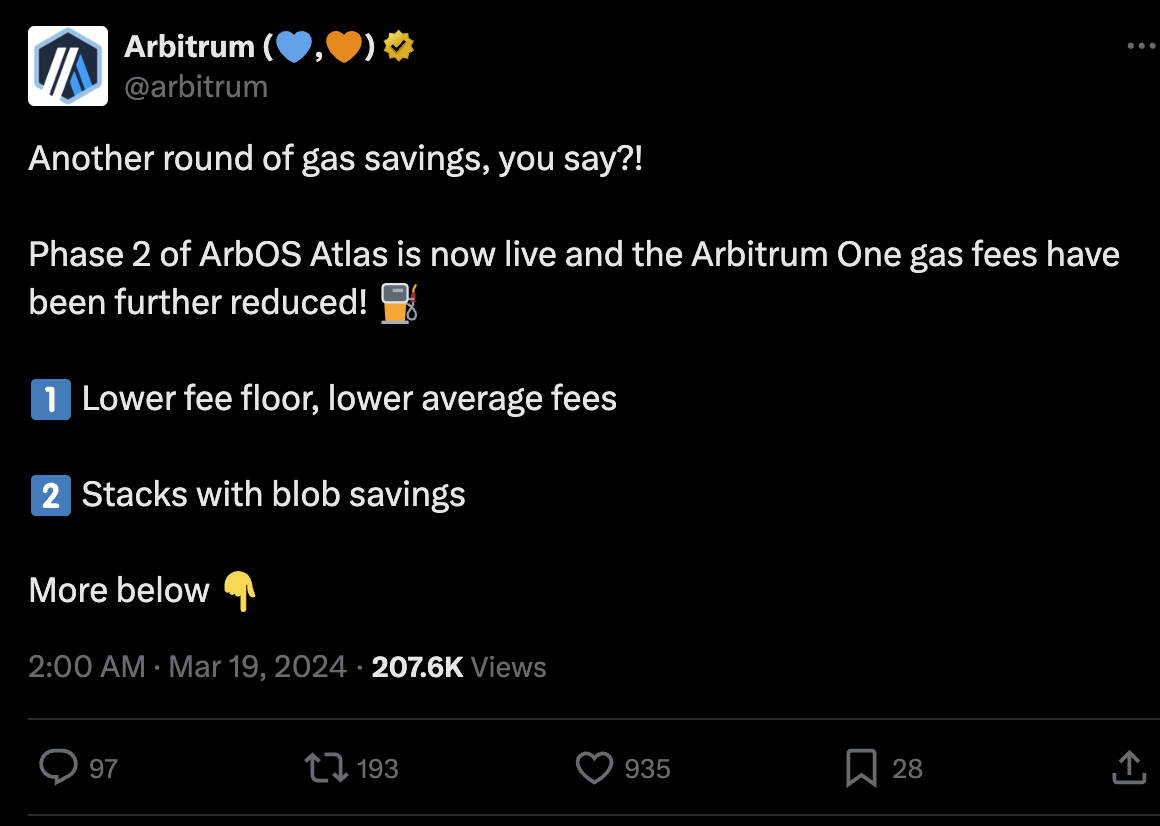The width and height of the screenshot is (1160, 826).
Task: Open the three-dot more options menu
Action: [1141, 46]
